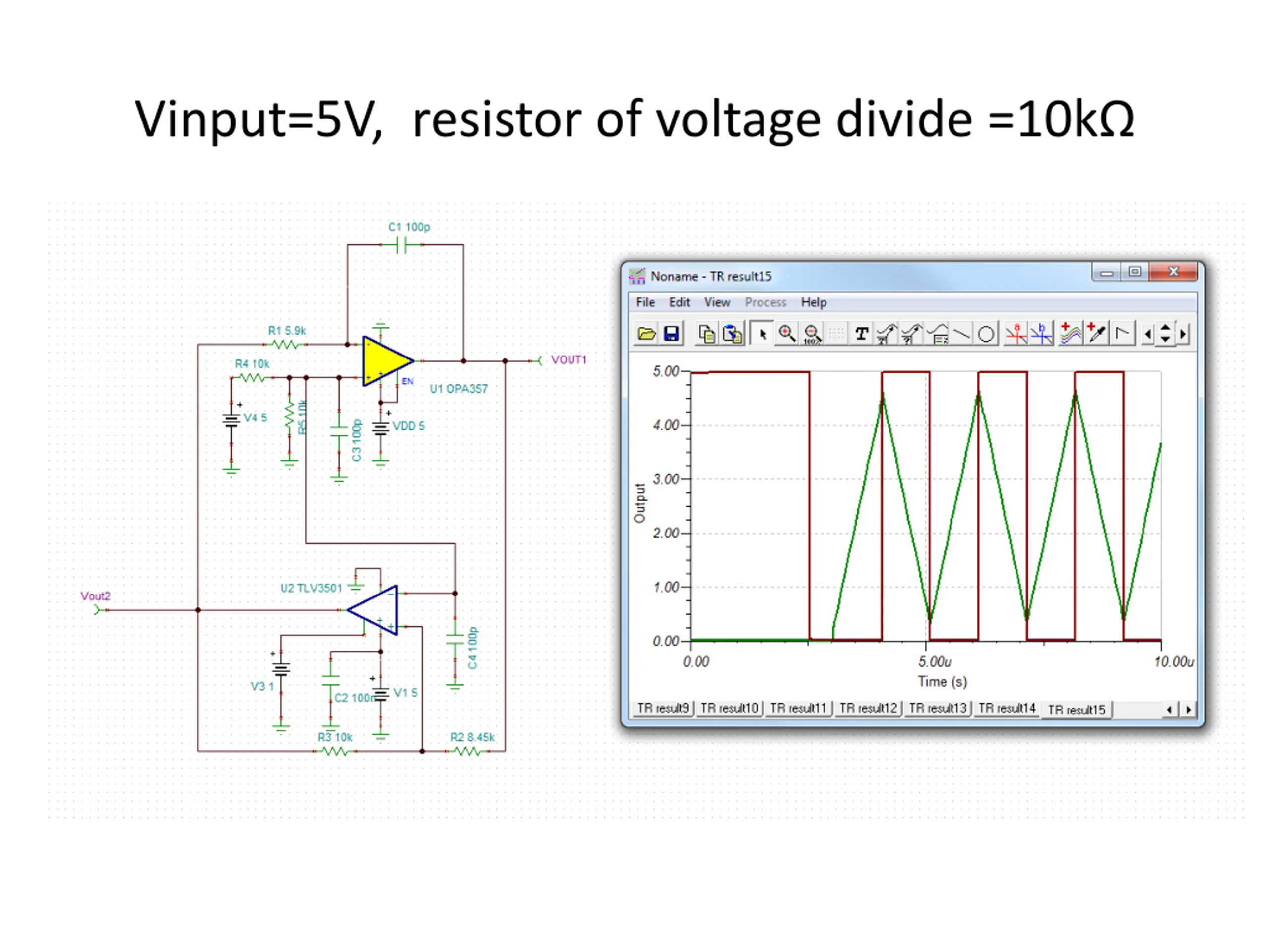Open the File menu
This screenshot has width=1270, height=952.
(645, 302)
